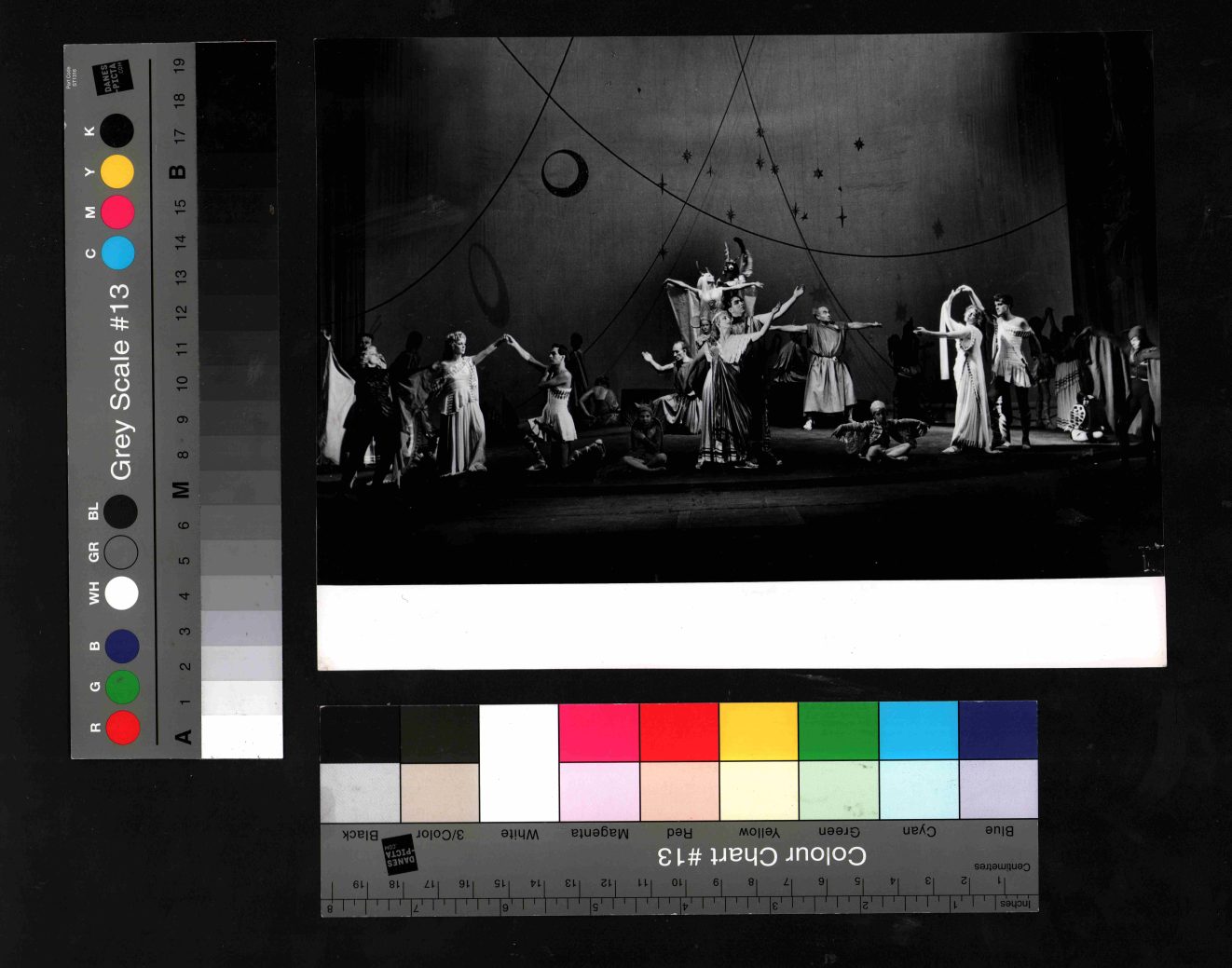Viewport: 1232px width, 968px height.
Task: Click the Danes-Picta logo on the grey scale card
Action: 112,78
